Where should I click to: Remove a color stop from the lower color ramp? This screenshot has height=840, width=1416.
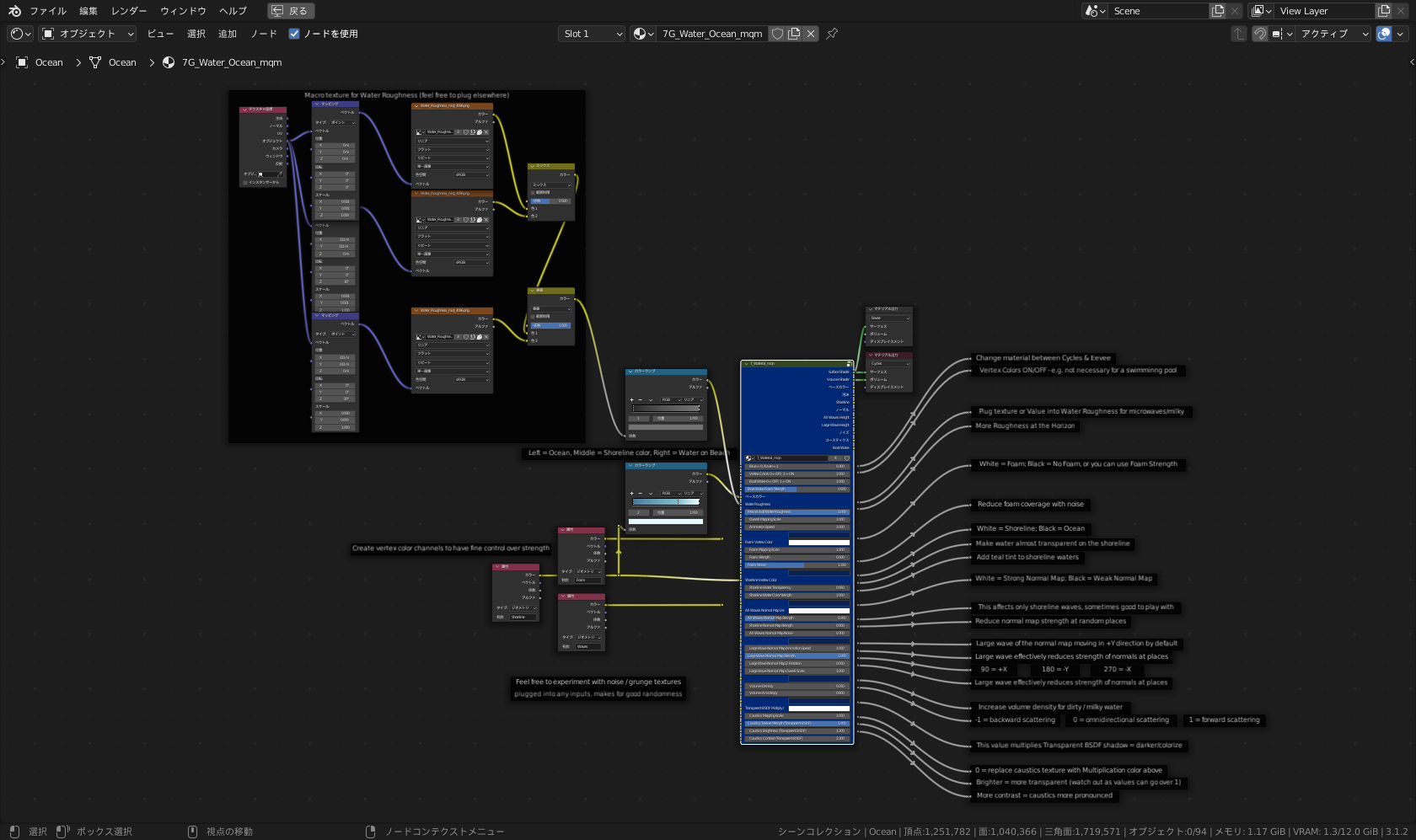640,493
